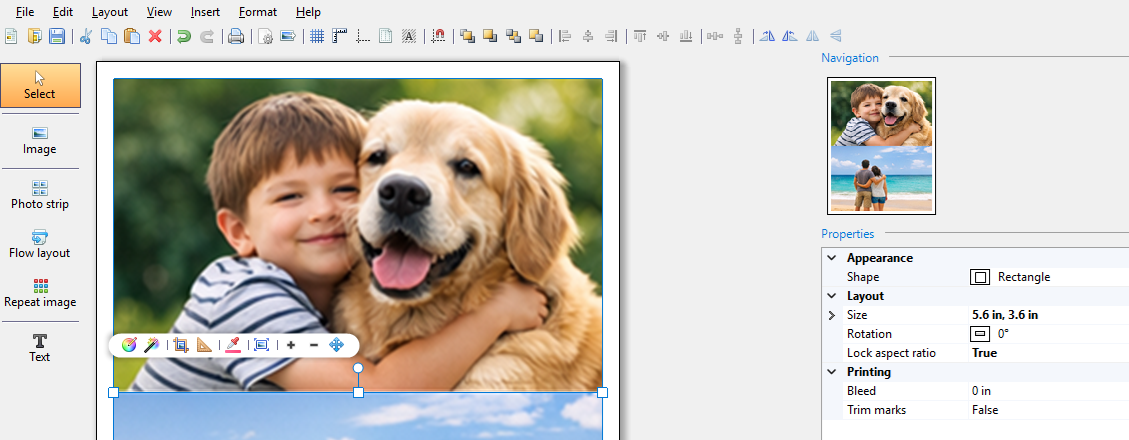Viewport: 1129px width, 440px height.
Task: Open the View menu
Action: [x=159, y=12]
